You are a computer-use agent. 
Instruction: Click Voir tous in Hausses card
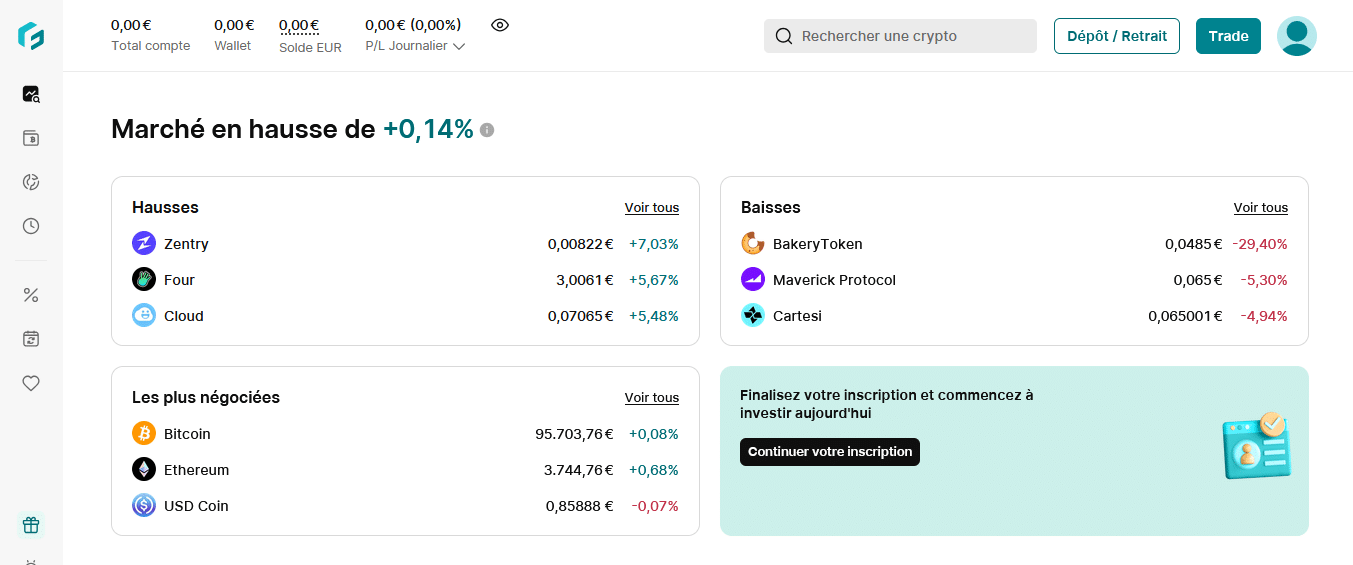coord(652,208)
